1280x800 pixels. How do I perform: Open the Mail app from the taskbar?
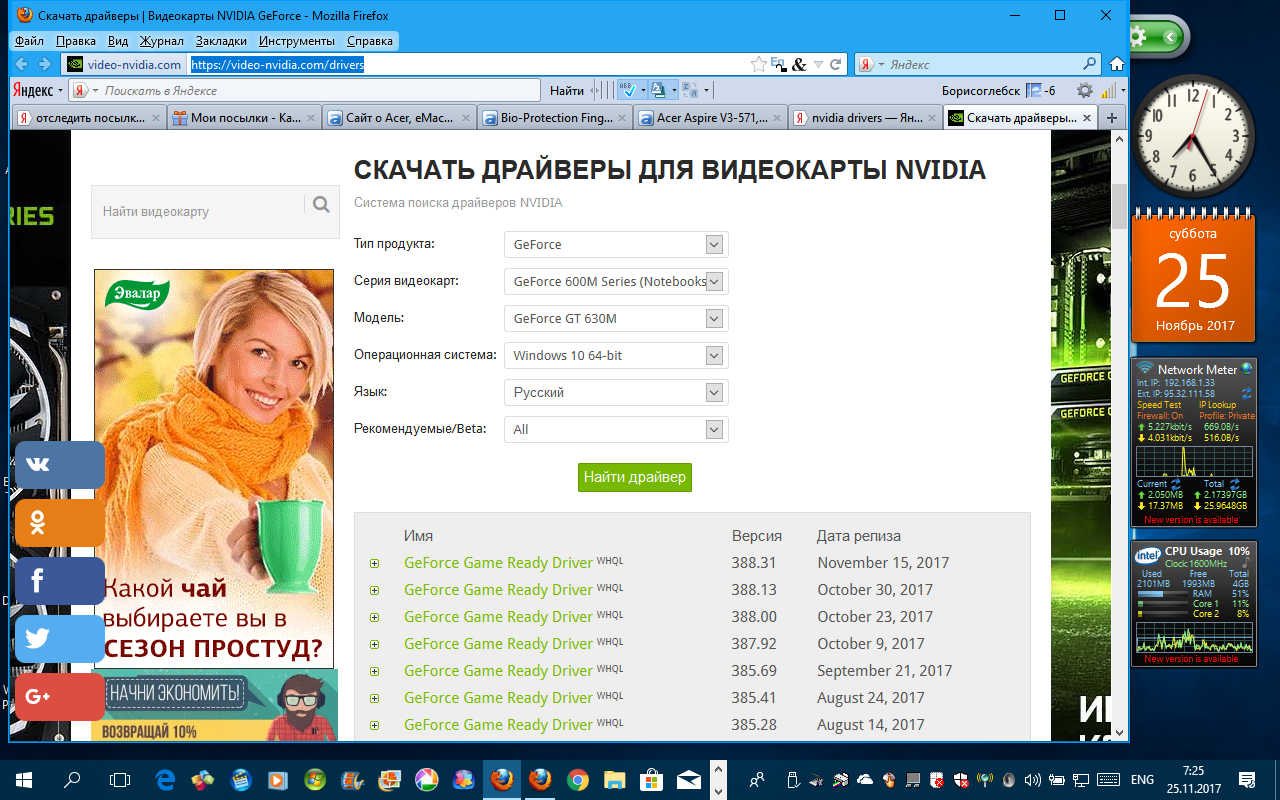[x=689, y=779]
